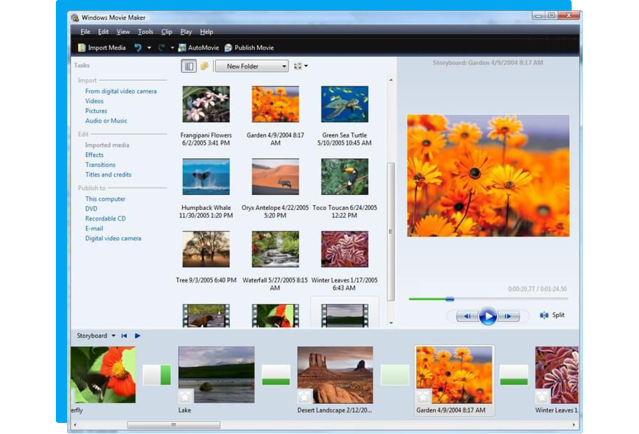This screenshot has height=434, width=639.
Task: Select the Waterfall thumbnail
Action: click(x=275, y=249)
